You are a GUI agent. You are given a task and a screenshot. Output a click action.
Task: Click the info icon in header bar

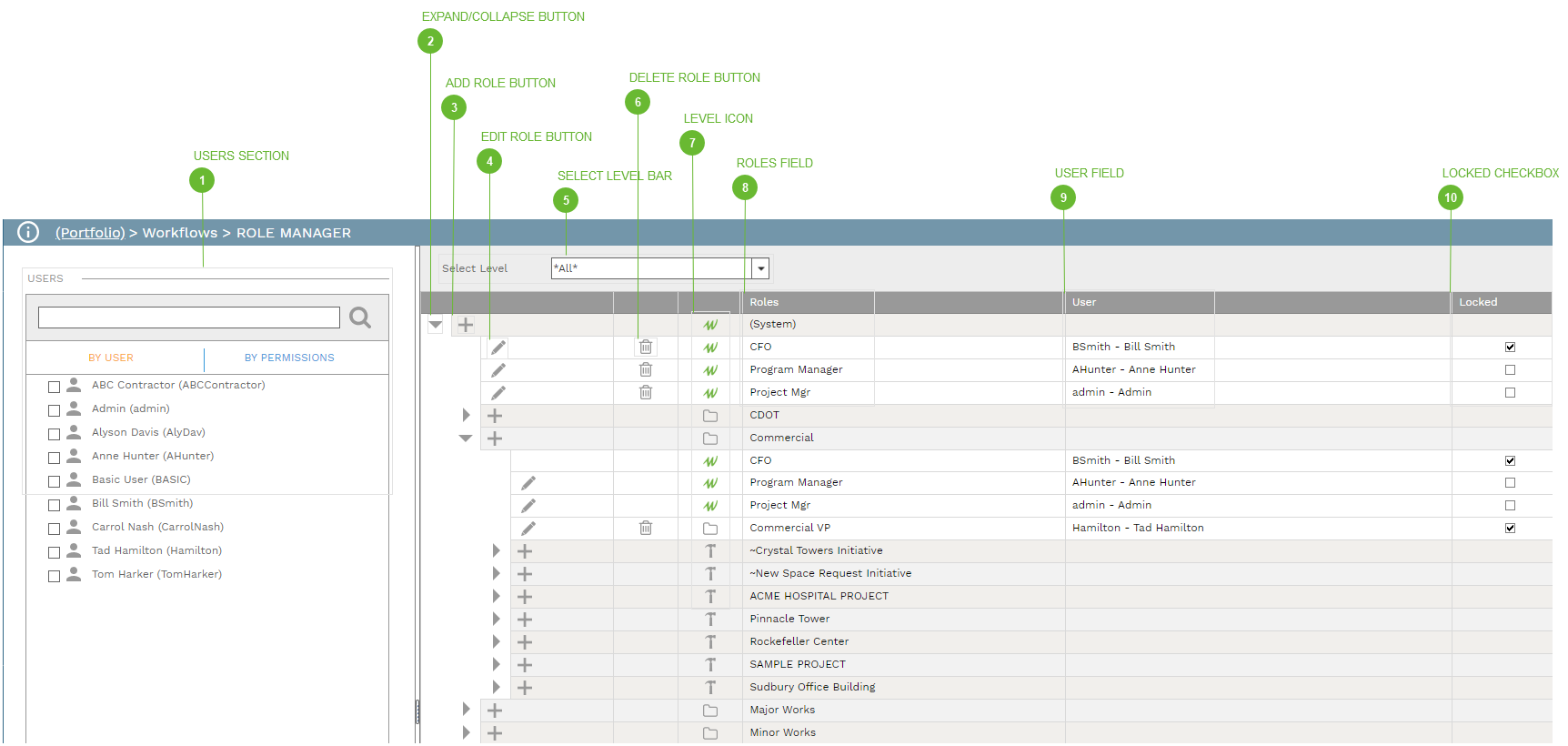point(28,232)
